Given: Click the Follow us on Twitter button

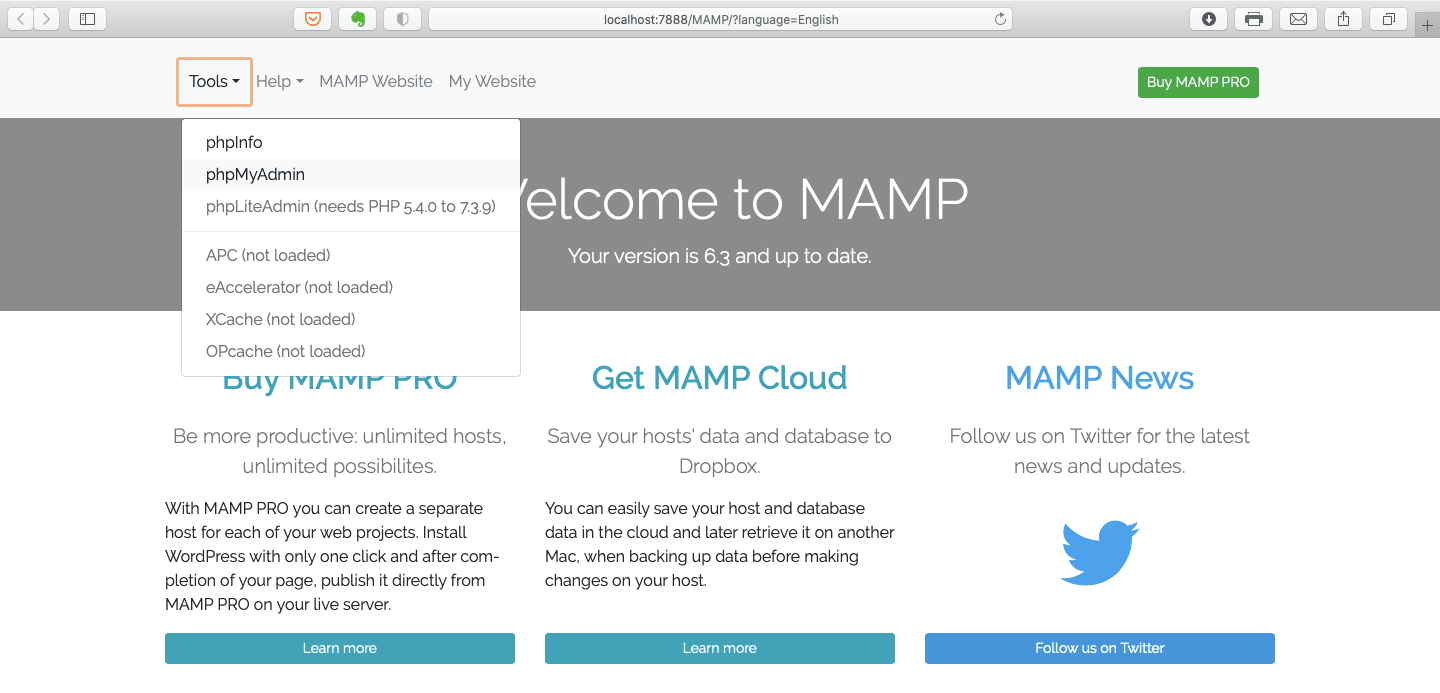Looking at the screenshot, I should click(1099, 648).
